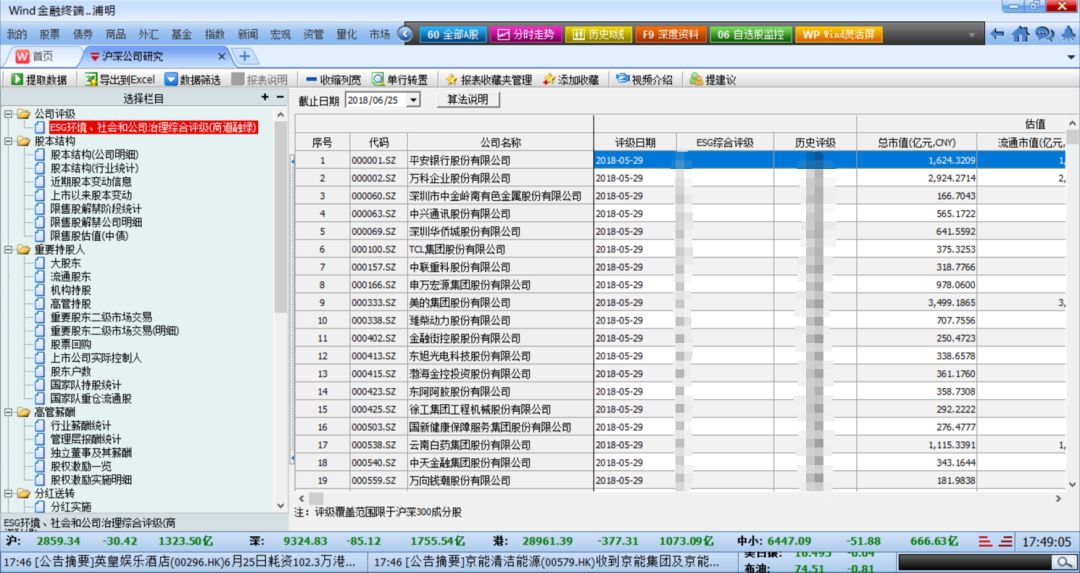This screenshot has width=1080, height=573.
Task: Open 视频介绍 video intro
Action: point(643,80)
